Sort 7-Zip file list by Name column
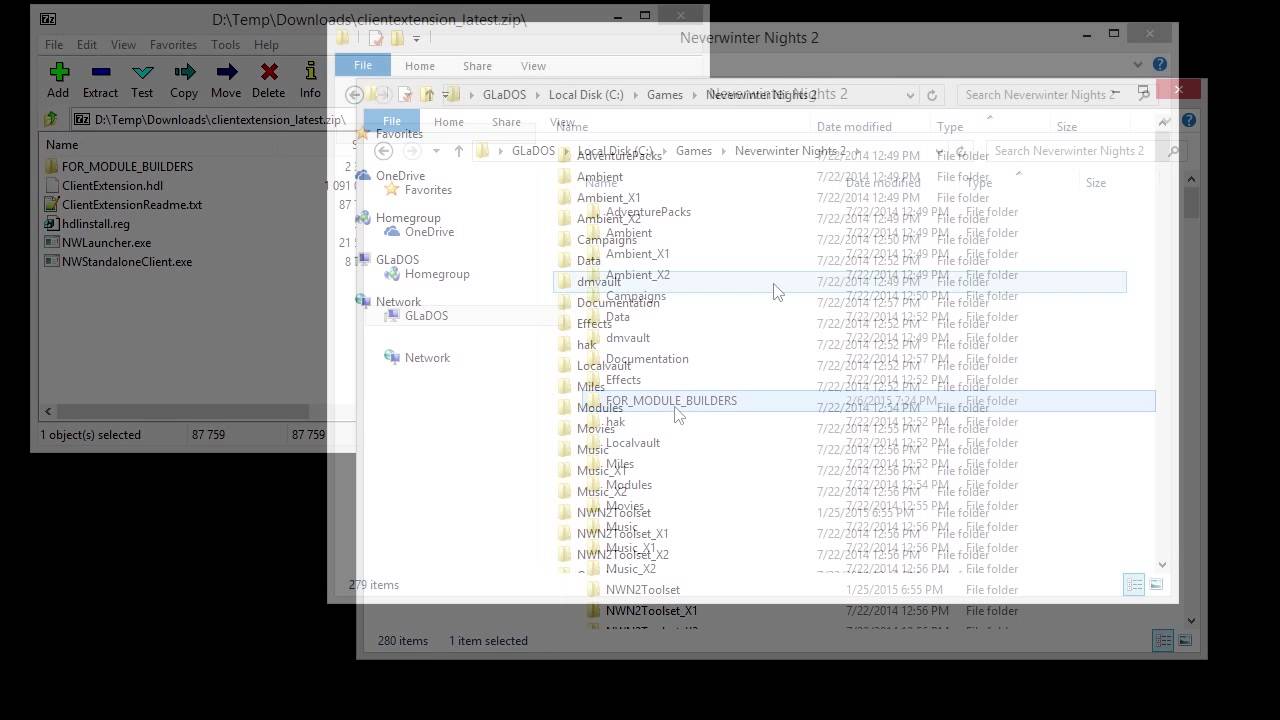This screenshot has height=720, width=1280. (x=62, y=144)
